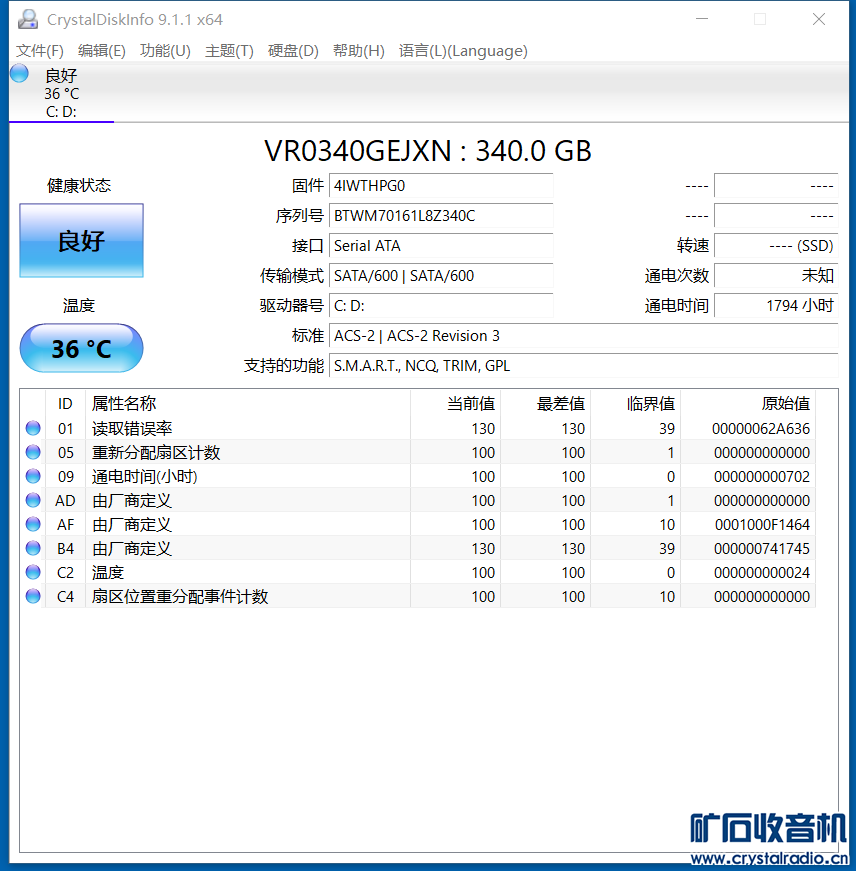The image size is (856, 871).
Task: Click the standard field ACS-2 Revision 3
Action: click(x=583, y=336)
